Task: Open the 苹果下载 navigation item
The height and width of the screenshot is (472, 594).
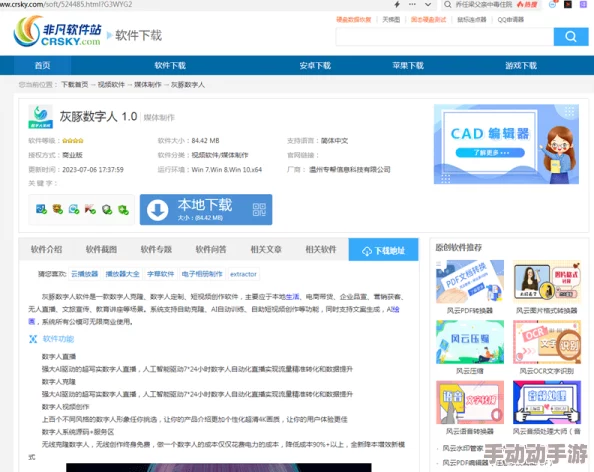Action: 408,66
